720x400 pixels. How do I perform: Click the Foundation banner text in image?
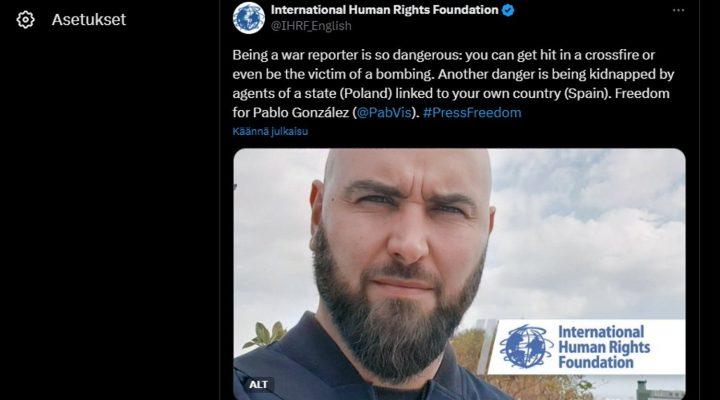tap(596, 362)
